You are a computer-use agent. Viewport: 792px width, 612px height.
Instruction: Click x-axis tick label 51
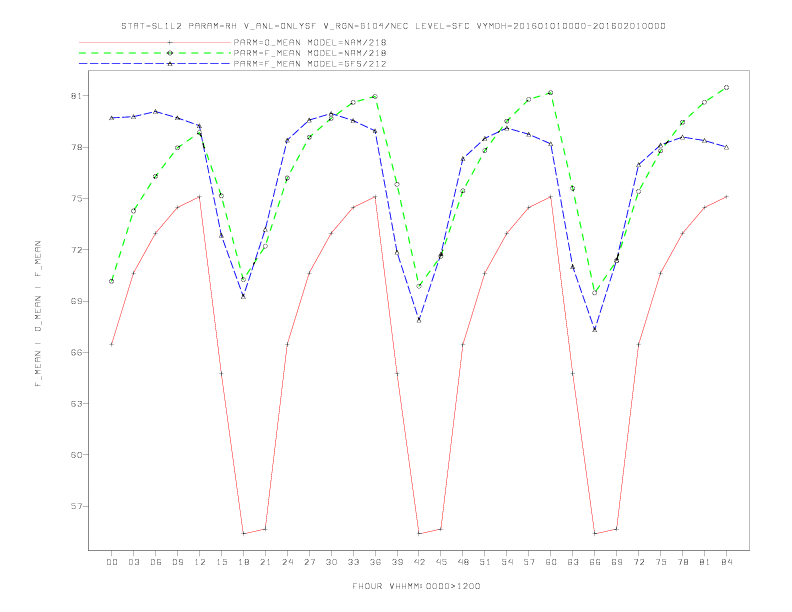click(485, 562)
